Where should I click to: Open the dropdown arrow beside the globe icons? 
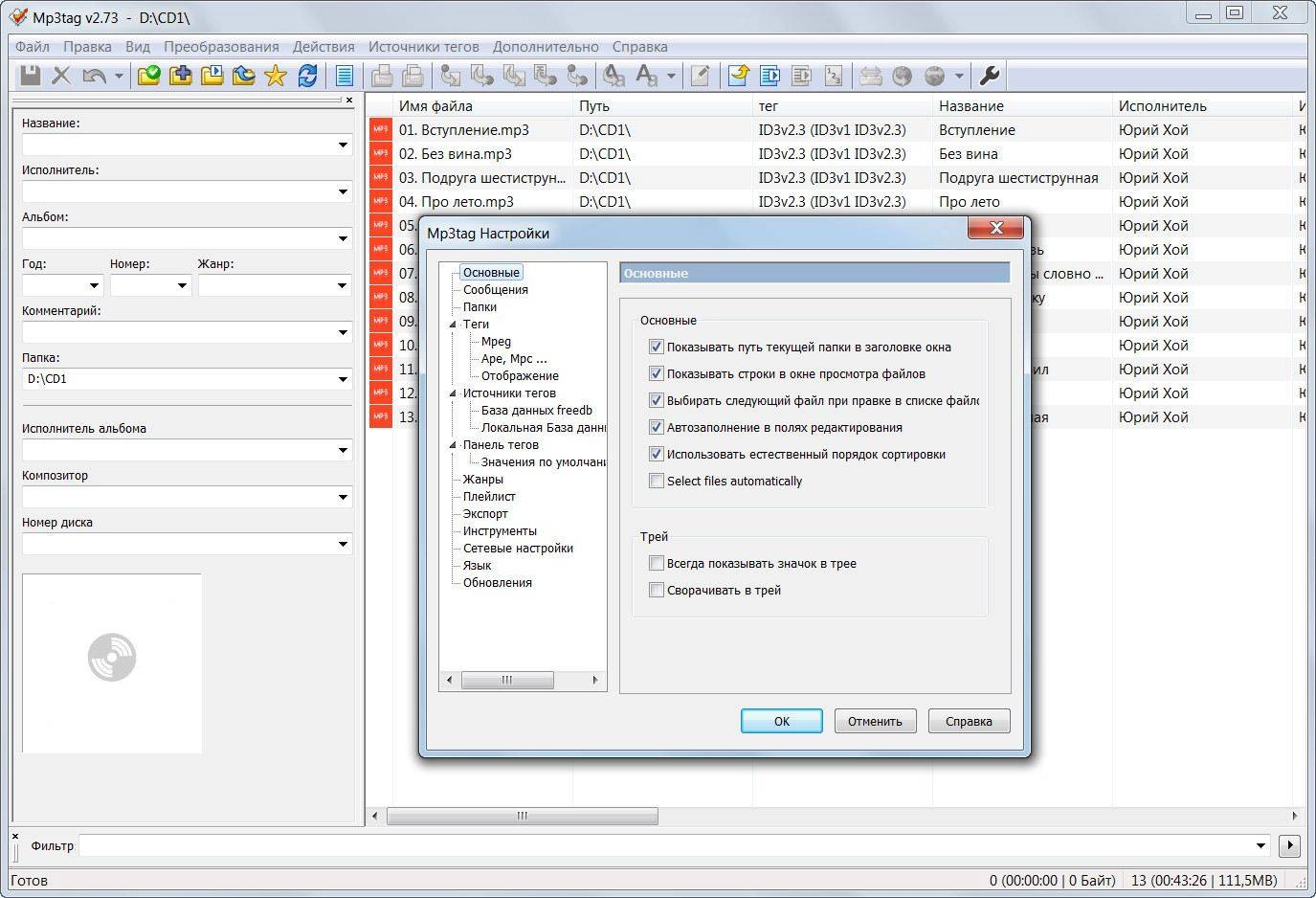pyautogui.click(x=958, y=76)
